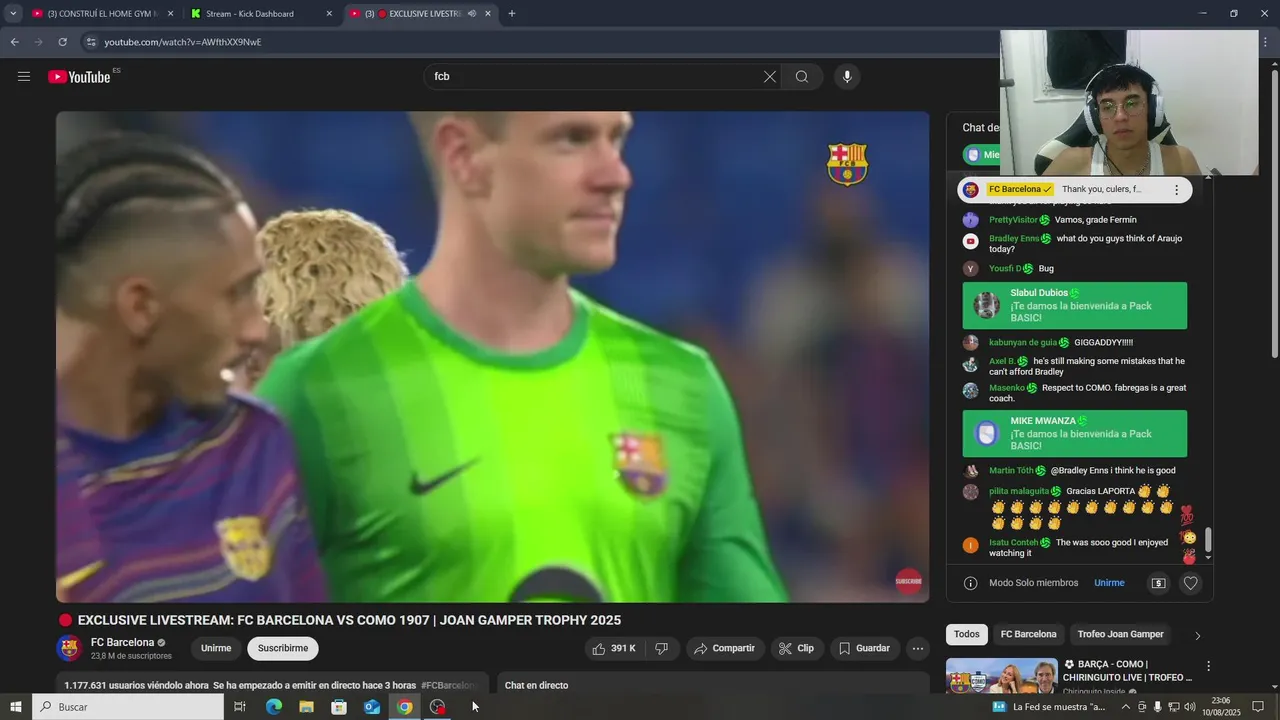The width and height of the screenshot is (1280, 720).
Task: Show hidden system tray icons
Action: click(1125, 707)
